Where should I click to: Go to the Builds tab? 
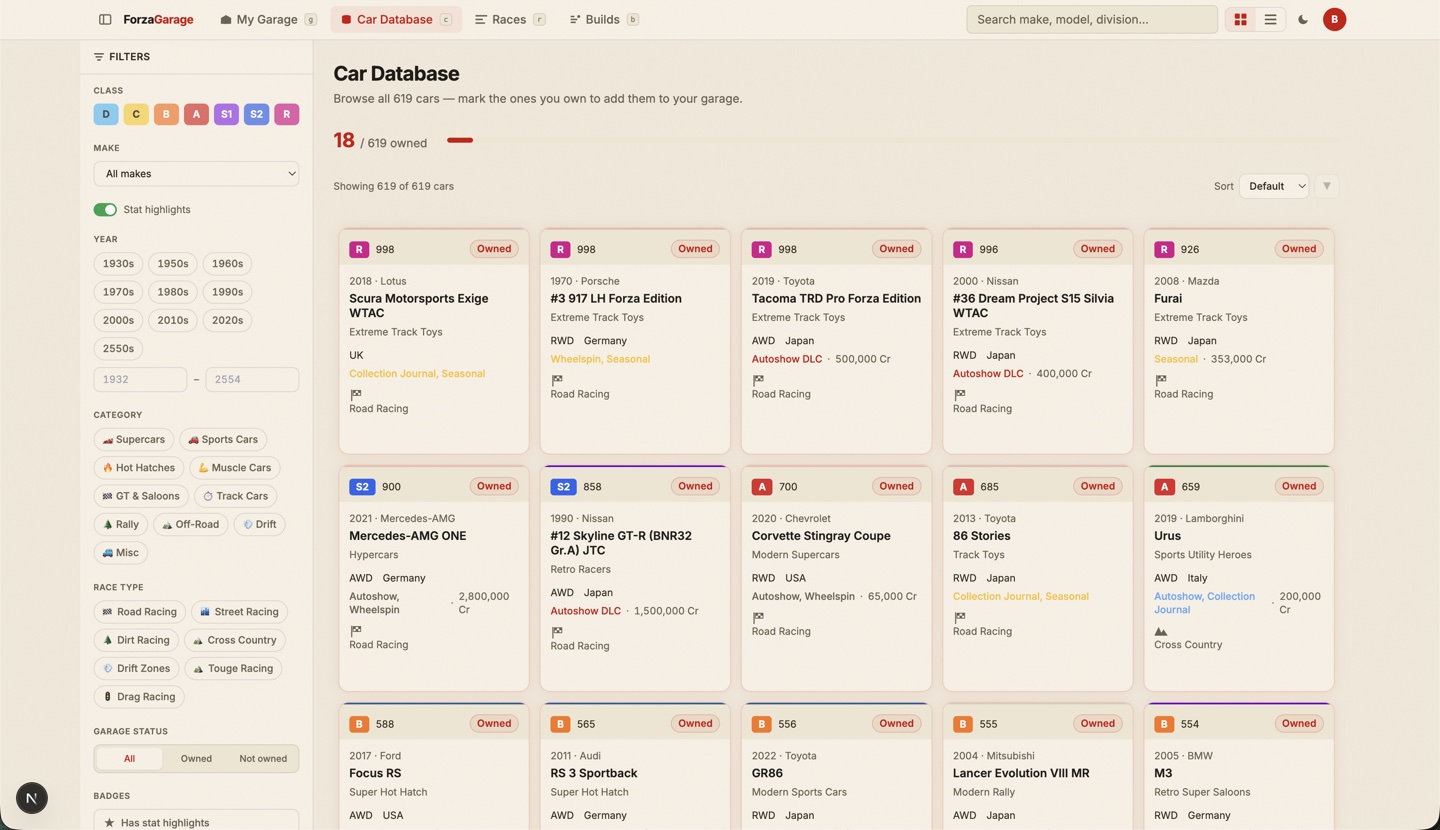(603, 19)
